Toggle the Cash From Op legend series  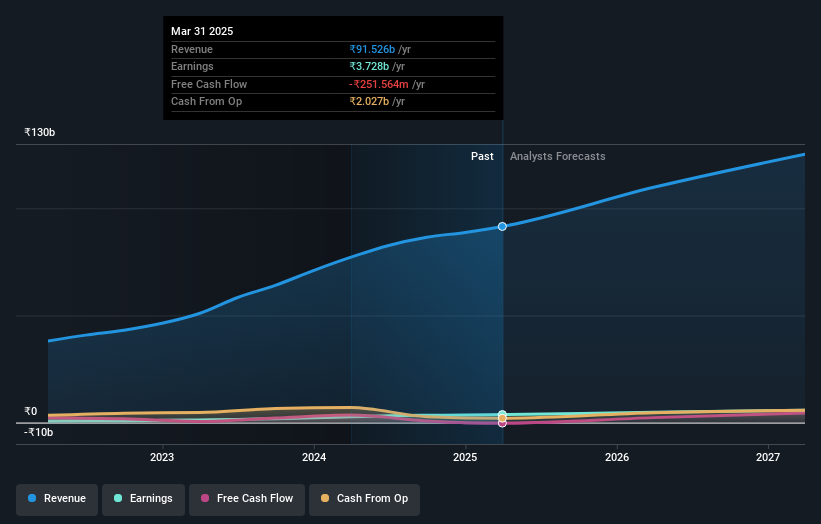point(364,498)
